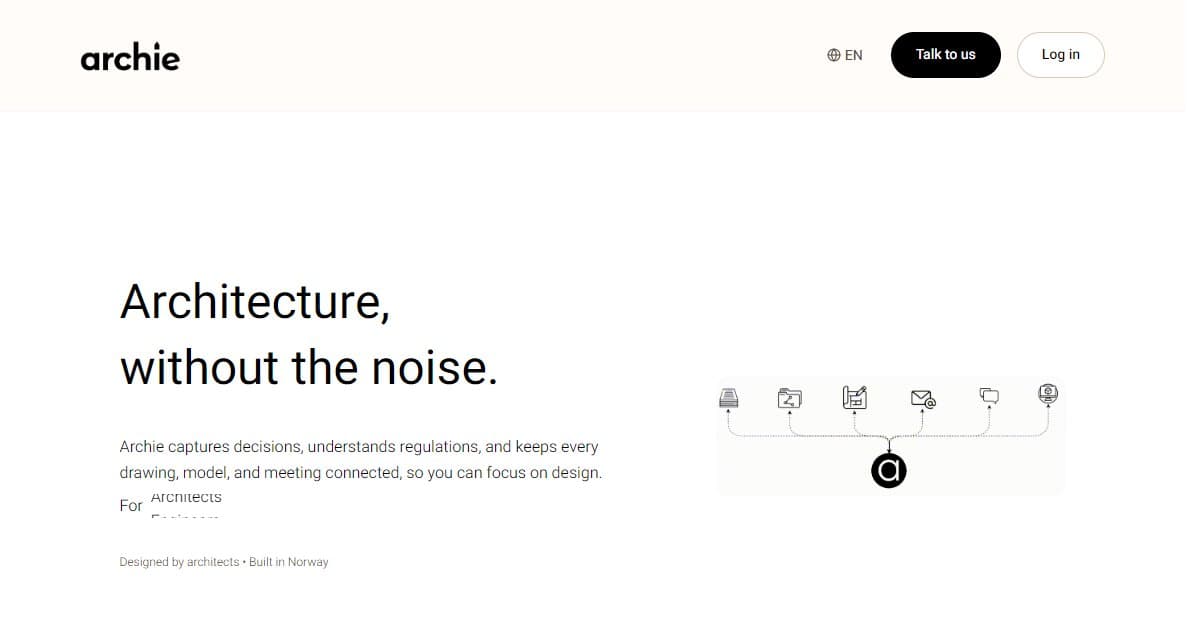Click the black circular archie 'a' logo
Viewport: 1200px width, 630px height.
(888, 471)
